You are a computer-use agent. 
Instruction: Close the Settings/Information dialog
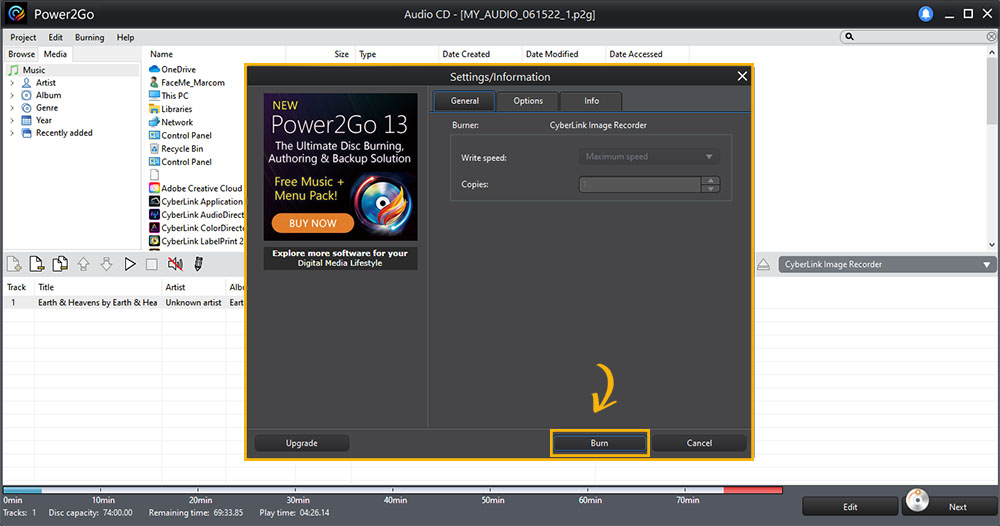tap(742, 77)
